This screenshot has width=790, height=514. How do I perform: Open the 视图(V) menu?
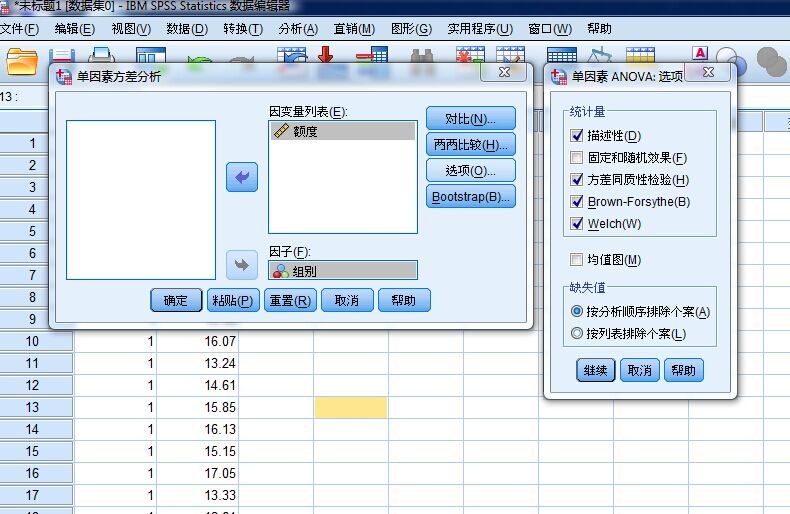tap(131, 29)
